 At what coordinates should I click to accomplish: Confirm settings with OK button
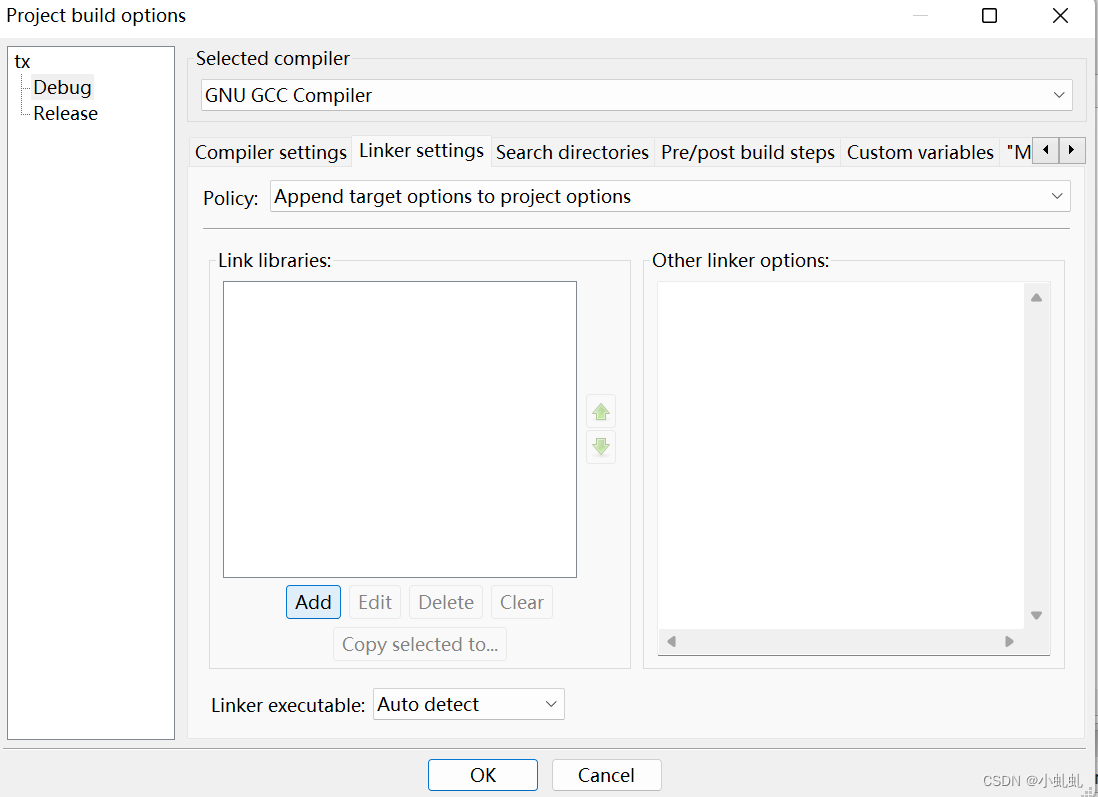tap(482, 775)
